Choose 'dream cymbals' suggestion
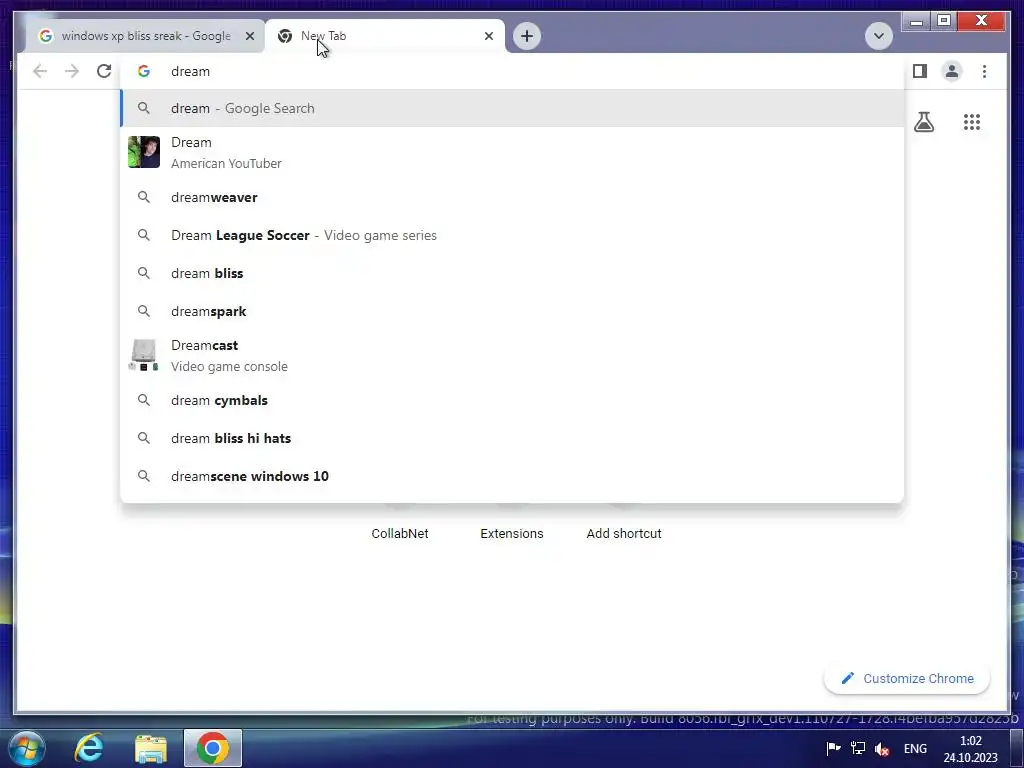This screenshot has height=768, width=1024. 512,400
